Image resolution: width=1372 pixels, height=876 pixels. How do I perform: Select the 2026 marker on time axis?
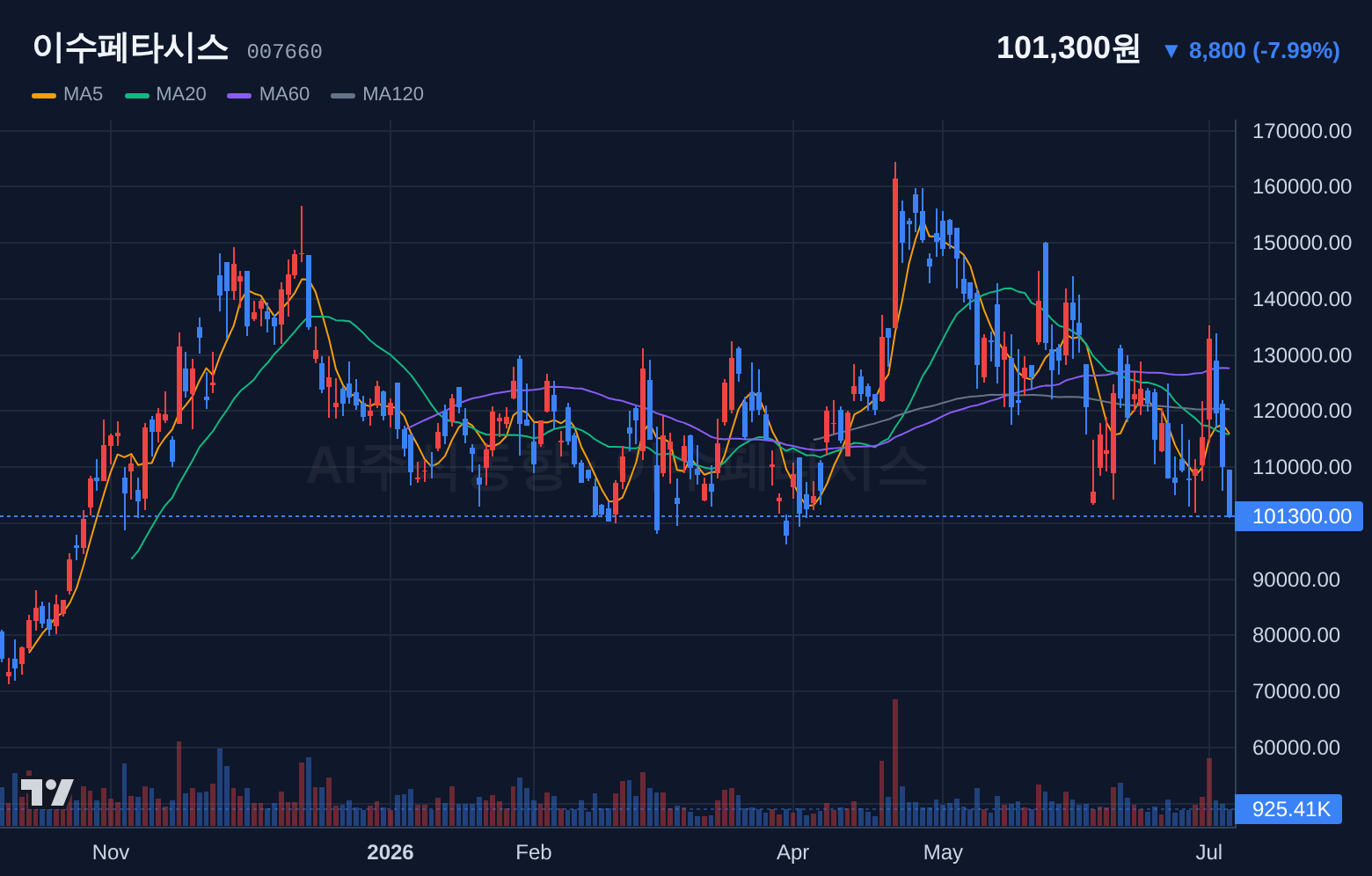pos(390,852)
